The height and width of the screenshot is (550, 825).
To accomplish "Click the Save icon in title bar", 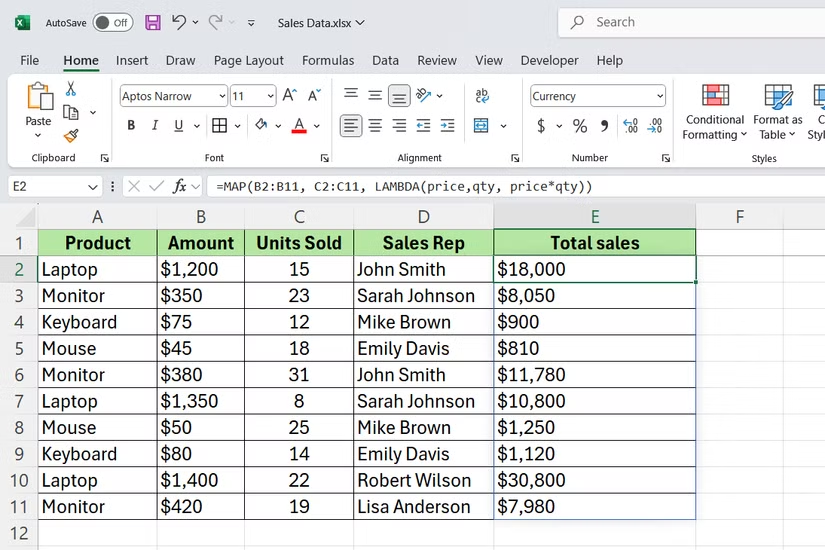I will tap(152, 22).
